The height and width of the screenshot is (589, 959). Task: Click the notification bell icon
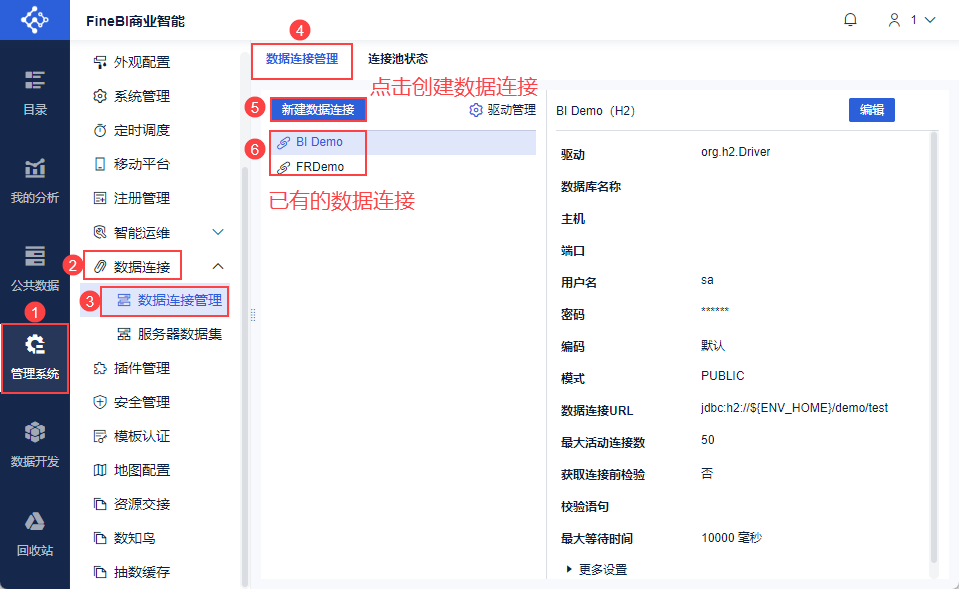click(850, 20)
